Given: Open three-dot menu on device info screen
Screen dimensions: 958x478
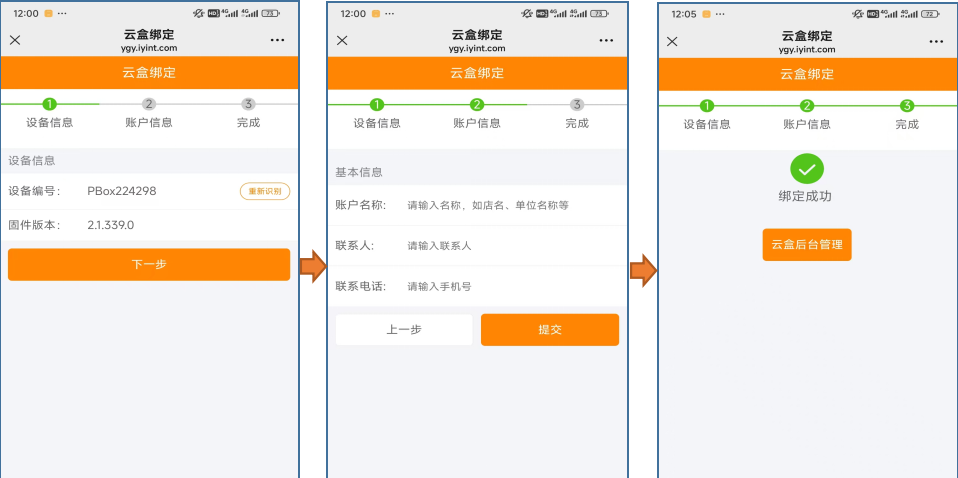Looking at the screenshot, I should coord(277,40).
